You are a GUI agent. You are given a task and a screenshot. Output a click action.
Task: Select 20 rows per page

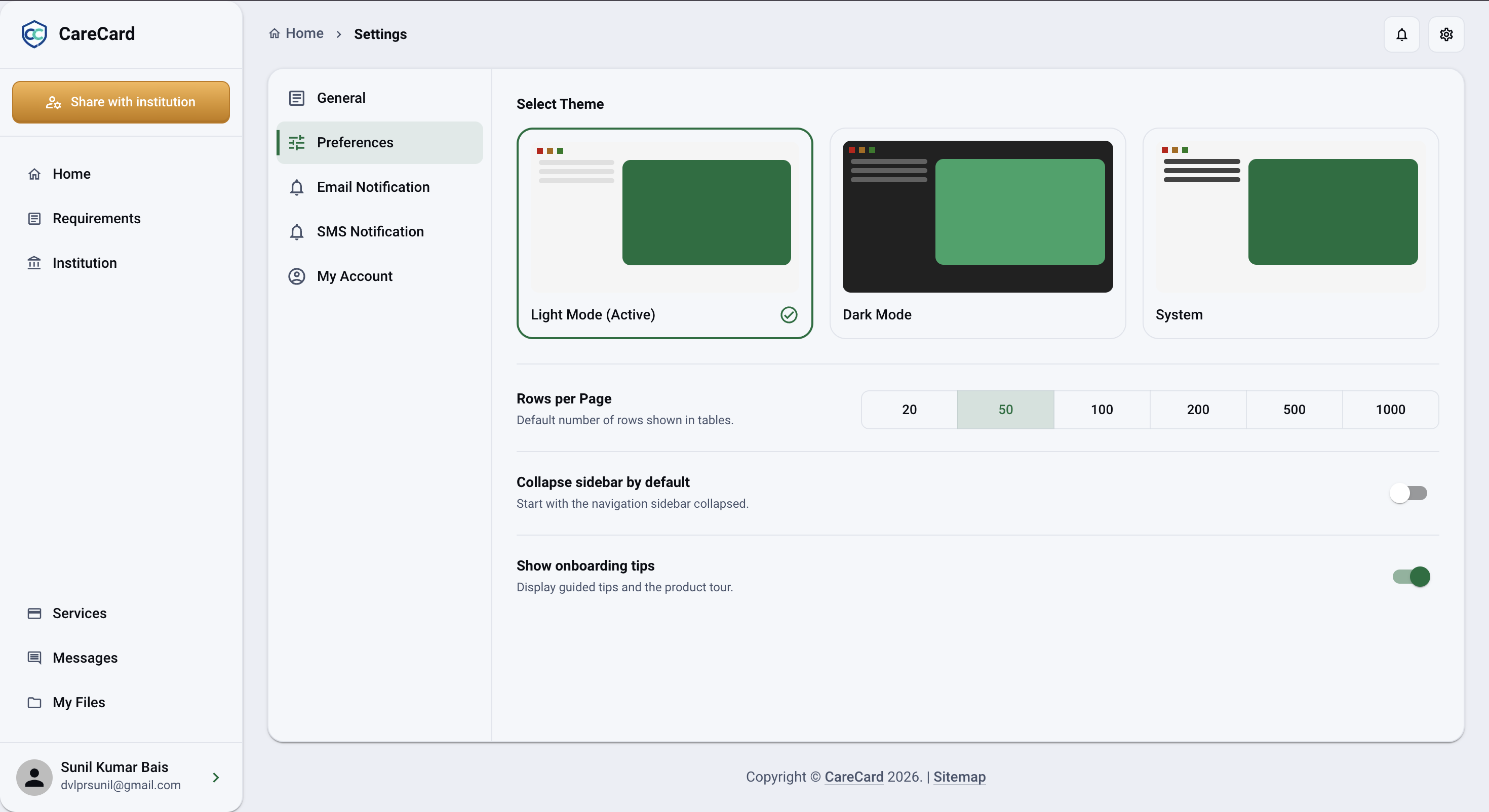coord(909,410)
